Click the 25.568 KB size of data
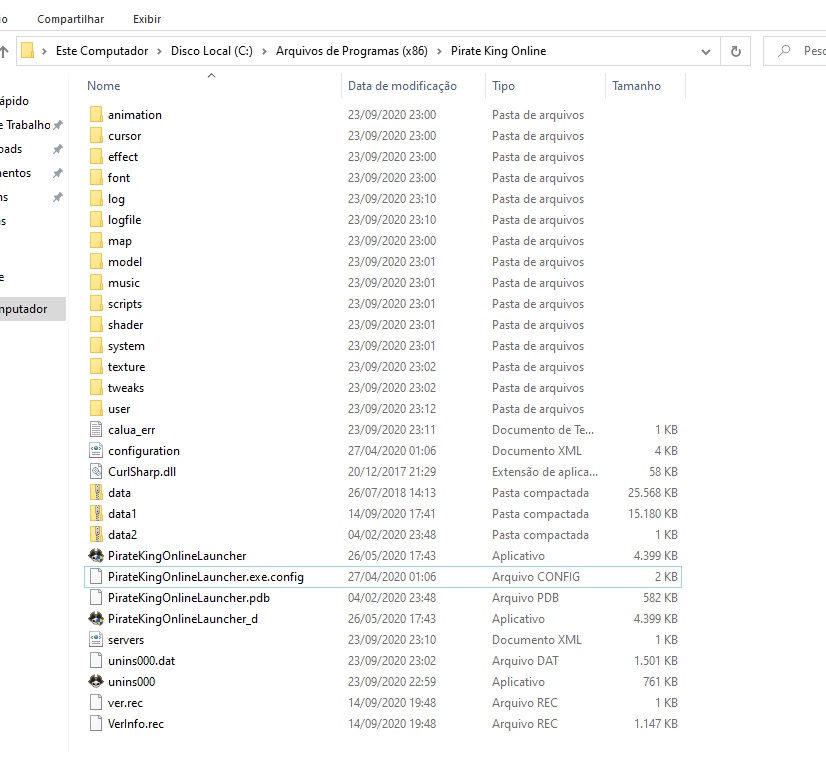 (x=653, y=493)
